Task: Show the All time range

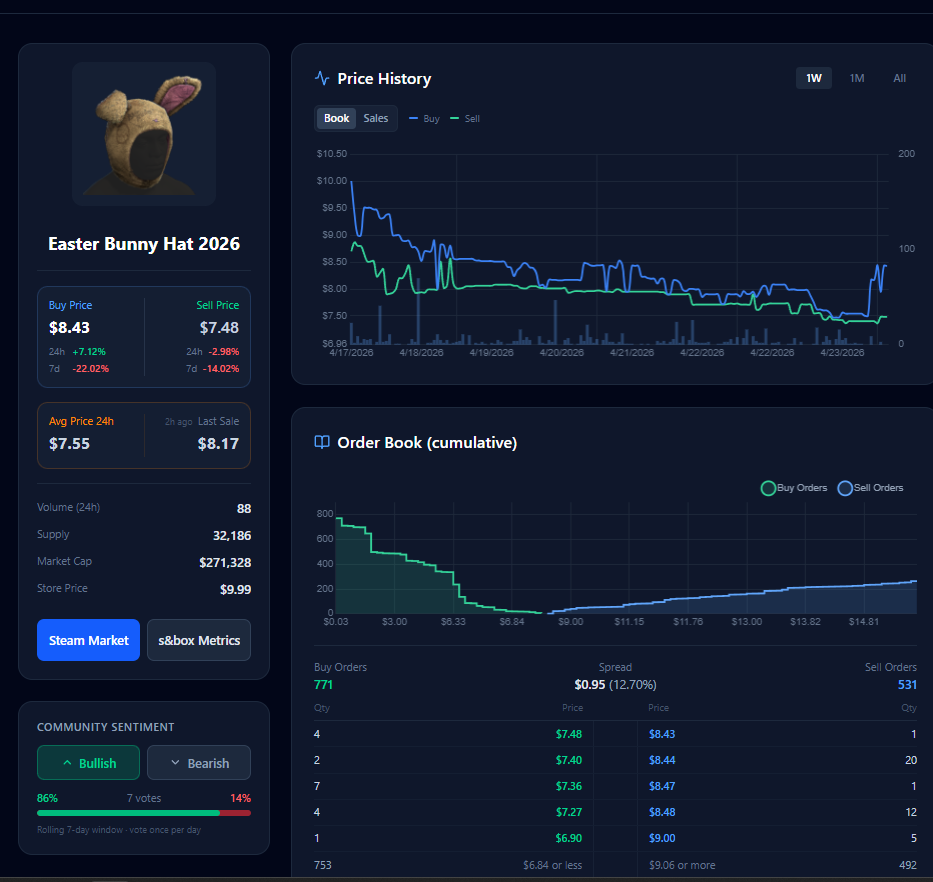Action: click(899, 78)
